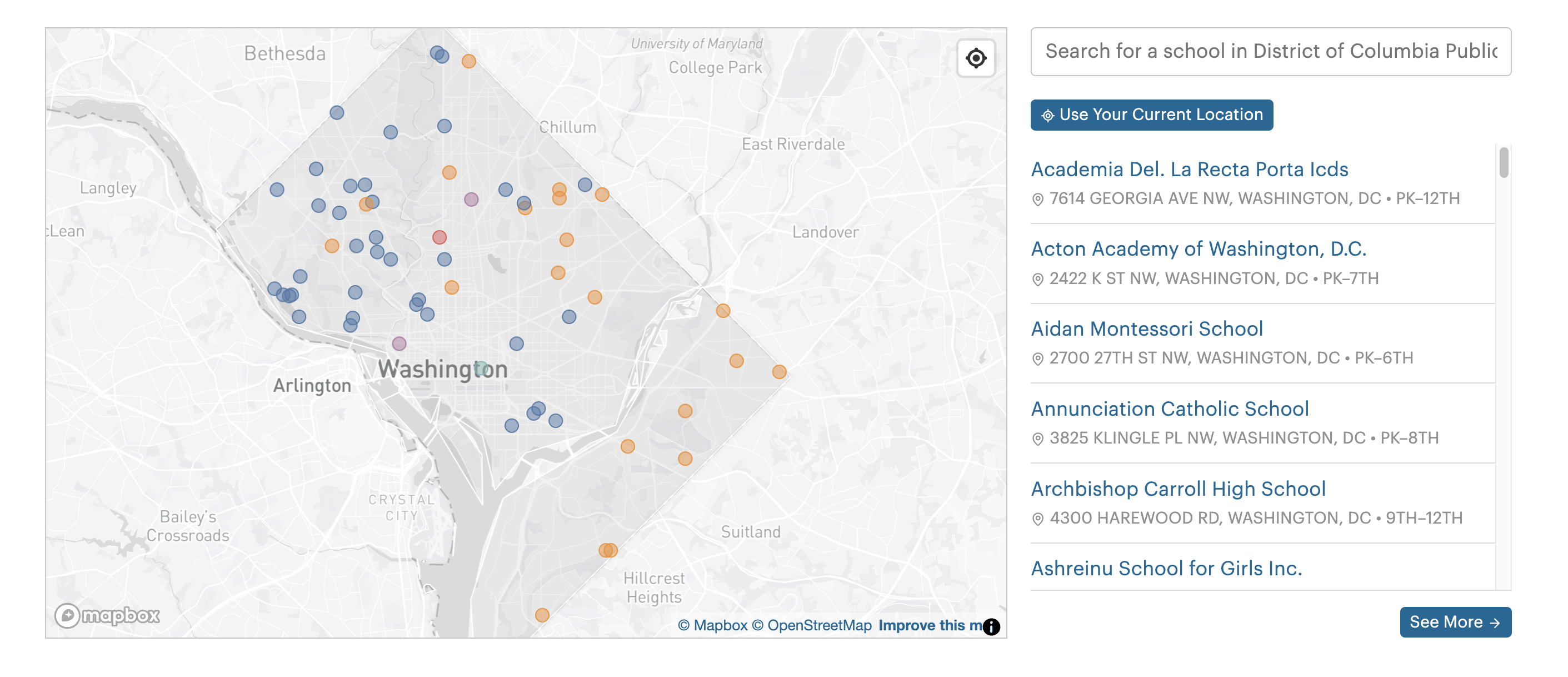
Task: Click the location pin beside 4300 Harewood Rd
Action: 1038,519
